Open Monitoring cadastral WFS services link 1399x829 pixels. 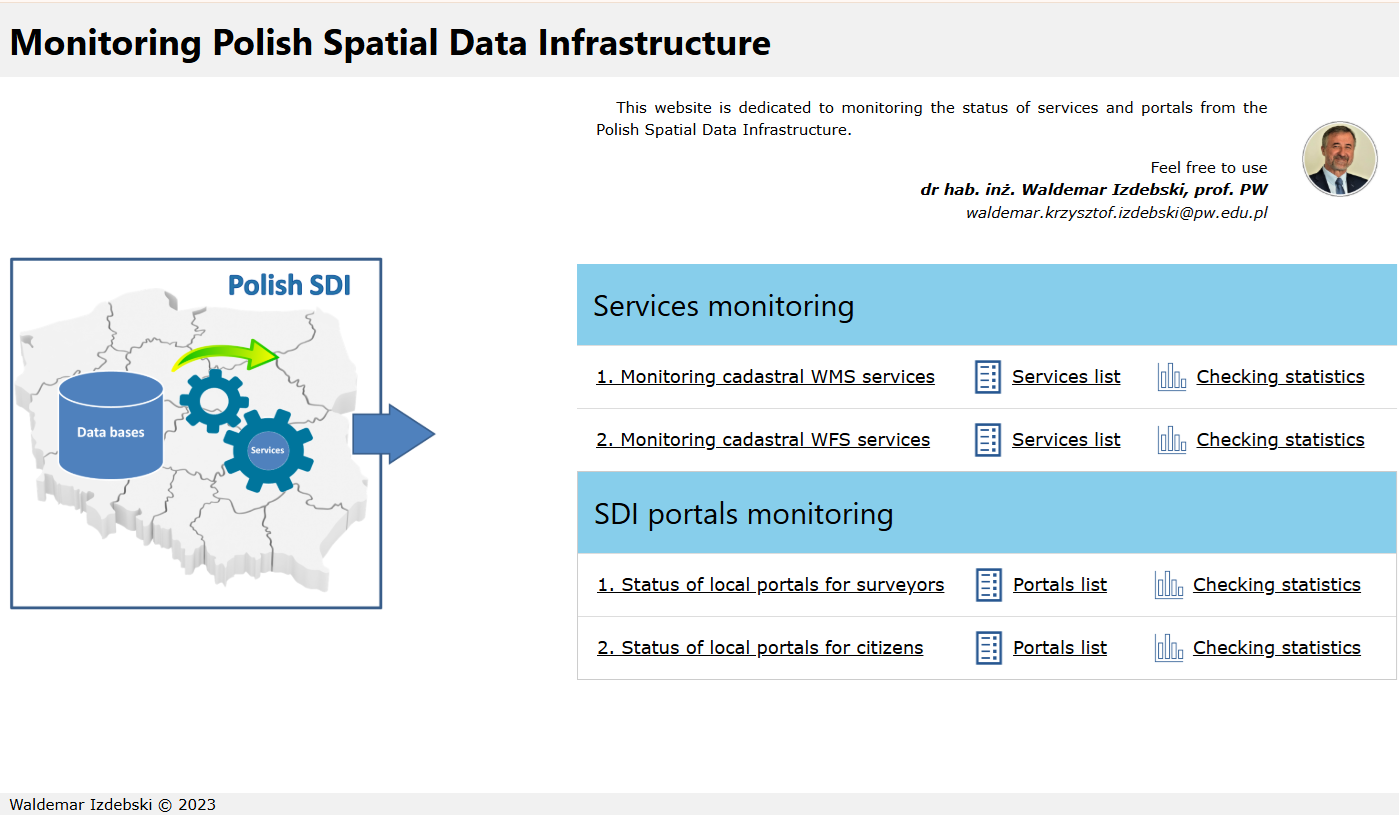[x=763, y=440]
